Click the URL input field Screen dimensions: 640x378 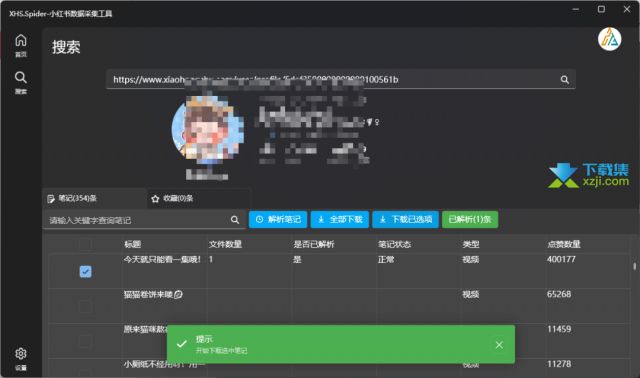(x=341, y=79)
